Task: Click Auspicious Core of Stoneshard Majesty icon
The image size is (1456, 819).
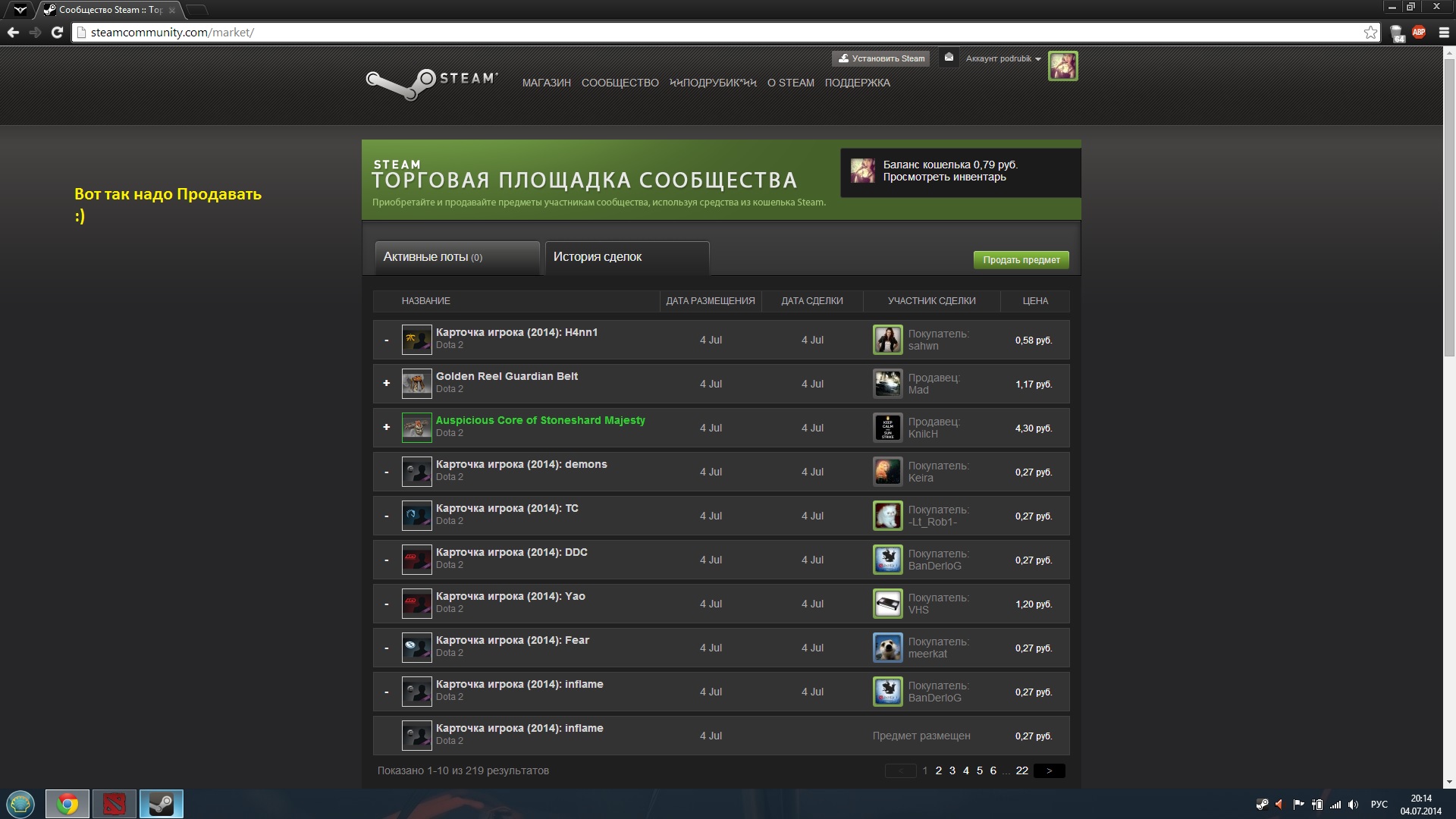Action: coord(416,428)
